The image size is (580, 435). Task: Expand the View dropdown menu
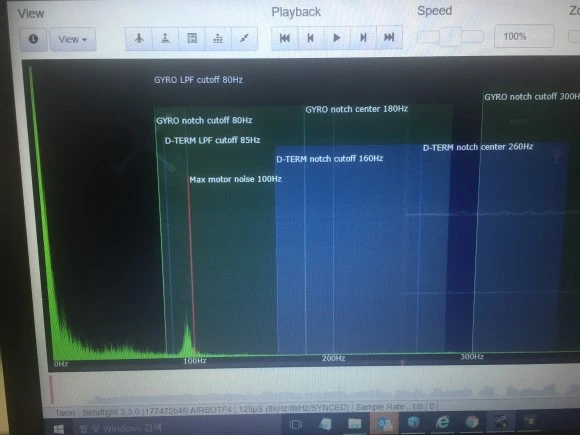pyautogui.click(x=73, y=39)
